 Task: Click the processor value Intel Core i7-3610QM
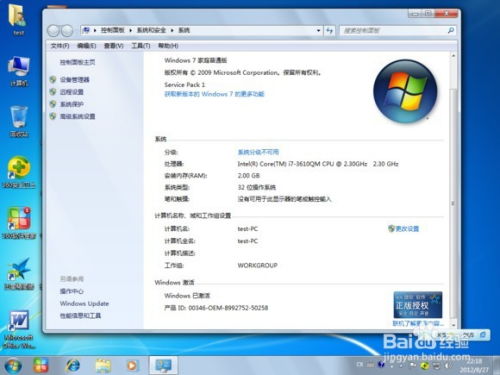(318, 164)
